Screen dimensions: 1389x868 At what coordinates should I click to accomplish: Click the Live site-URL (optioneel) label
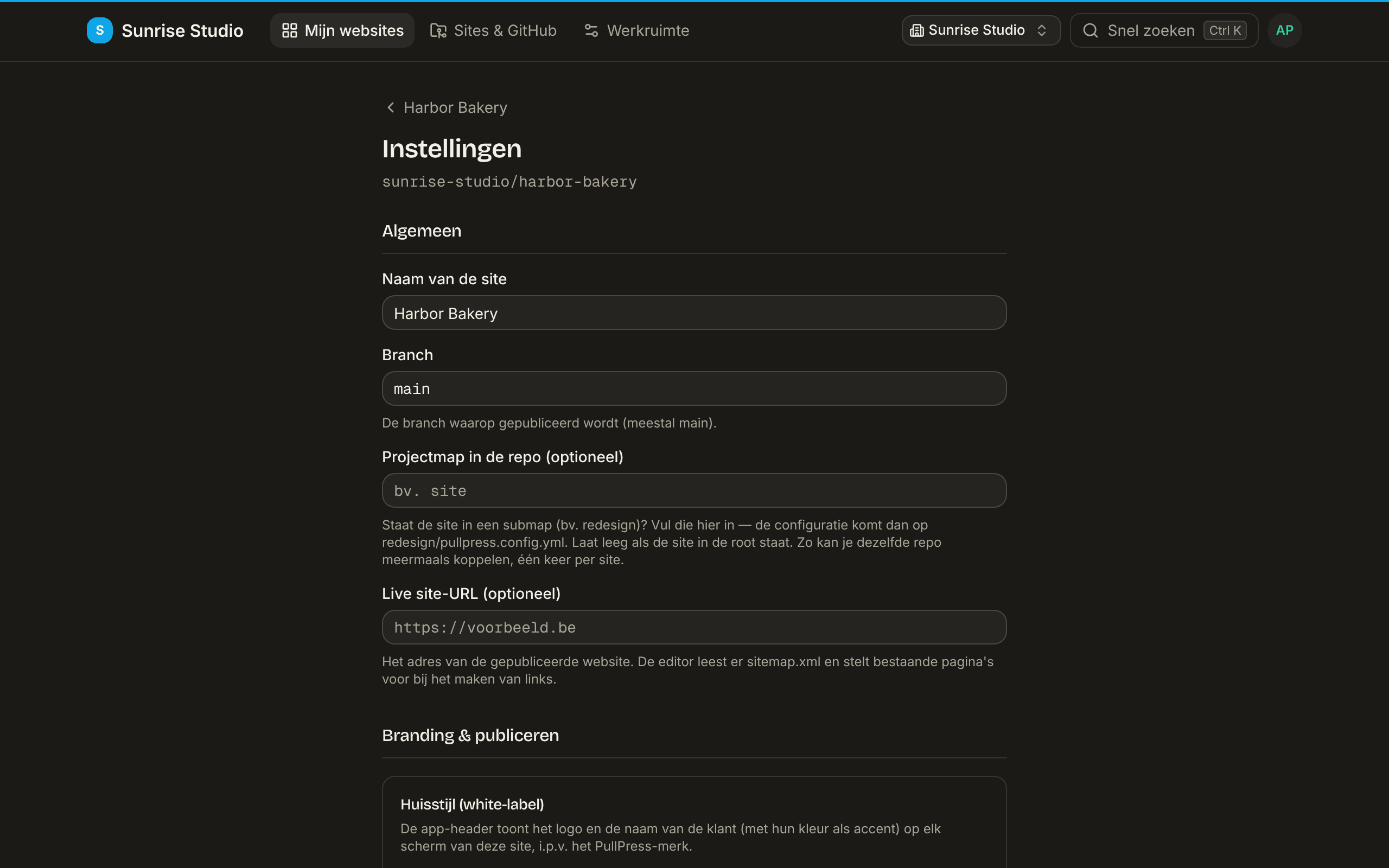[471, 593]
